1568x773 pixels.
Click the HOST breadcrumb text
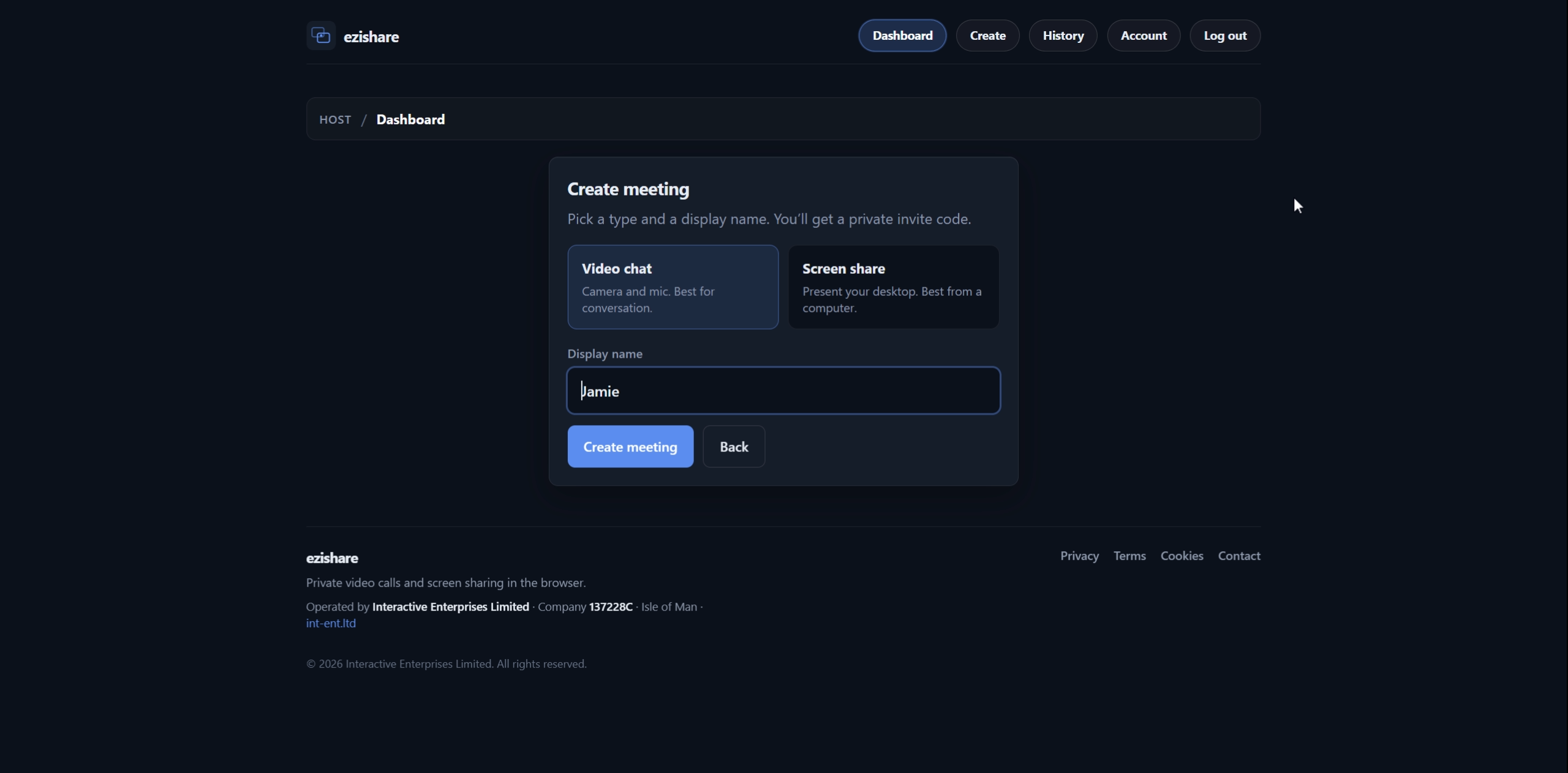335,119
